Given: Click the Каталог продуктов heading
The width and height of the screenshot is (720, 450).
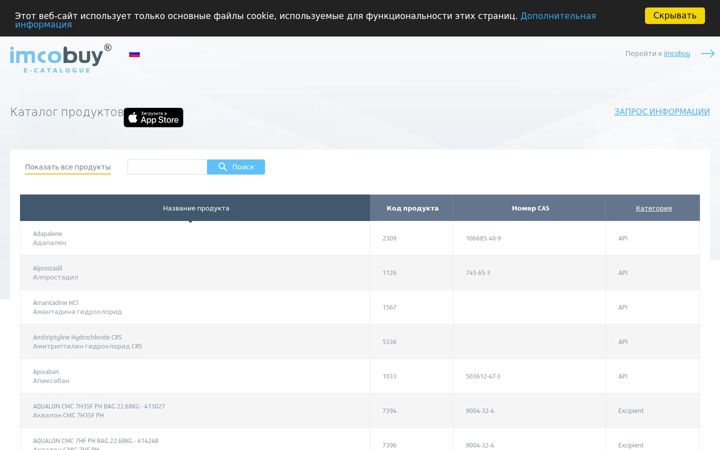Looking at the screenshot, I should 67,112.
